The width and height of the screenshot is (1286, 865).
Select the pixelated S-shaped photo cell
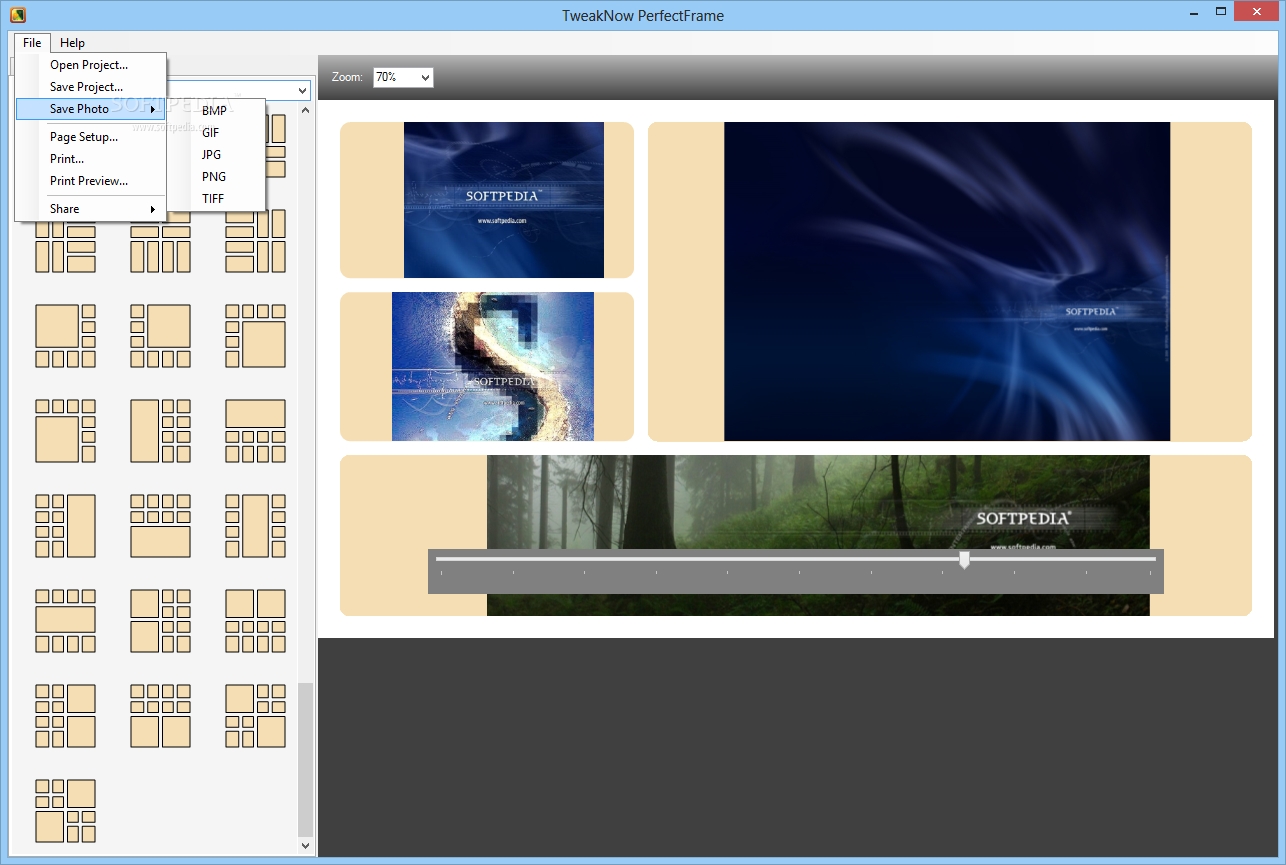[x=487, y=366]
